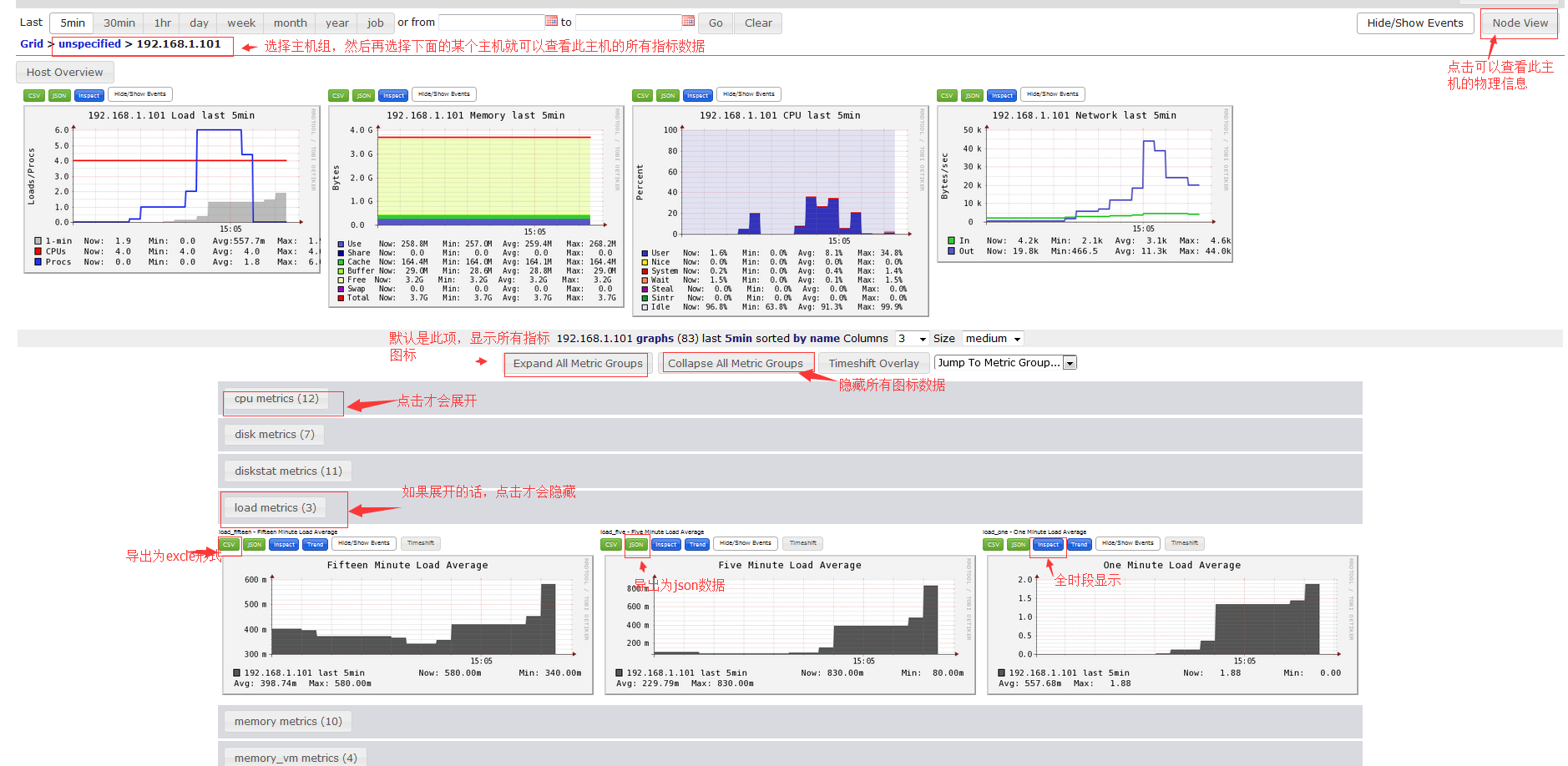This screenshot has width=1568, height=766.
Task: Click the Inspect icon above CPU graph
Action: [697, 95]
